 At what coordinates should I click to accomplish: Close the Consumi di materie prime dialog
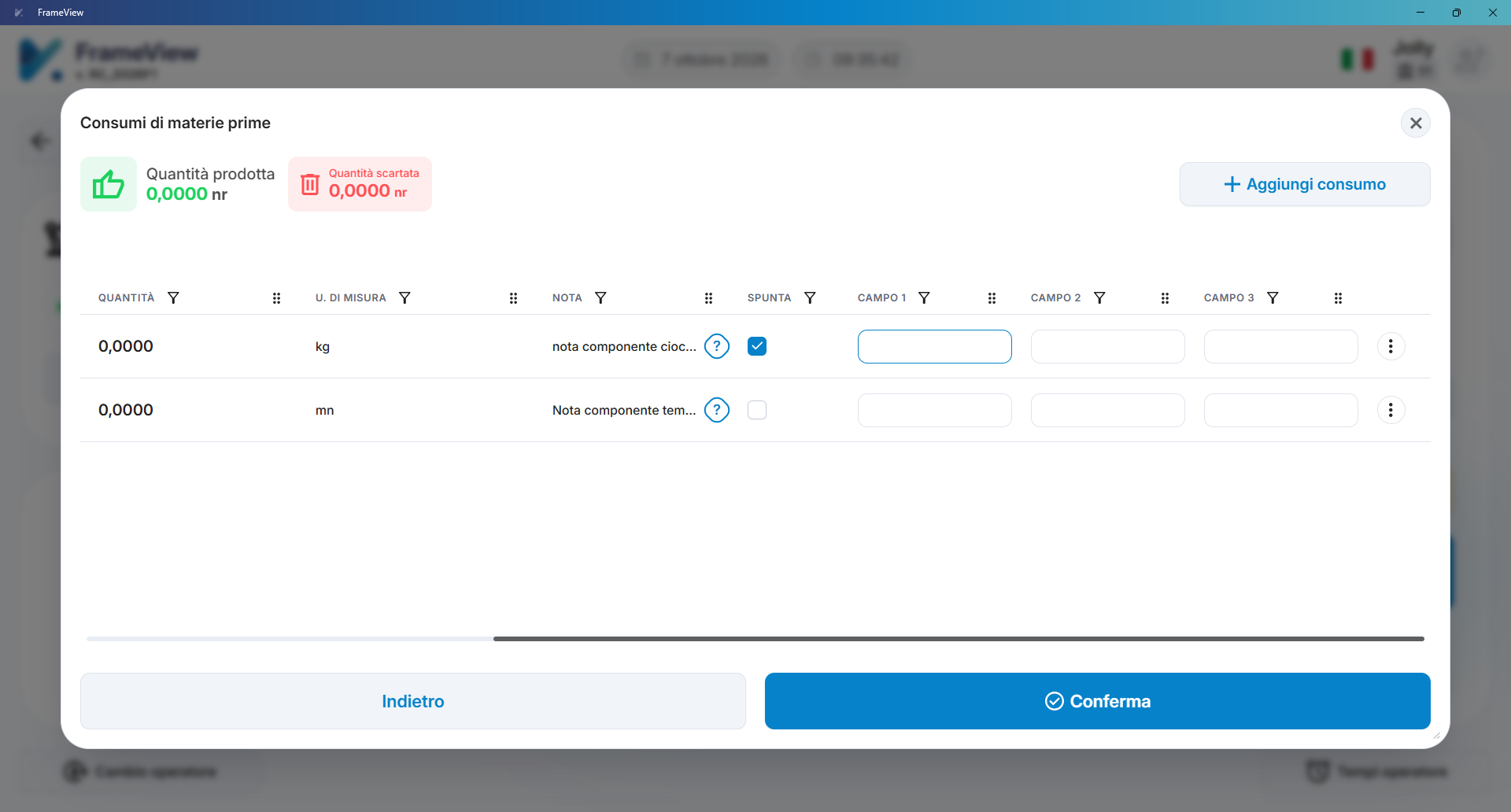click(1416, 123)
